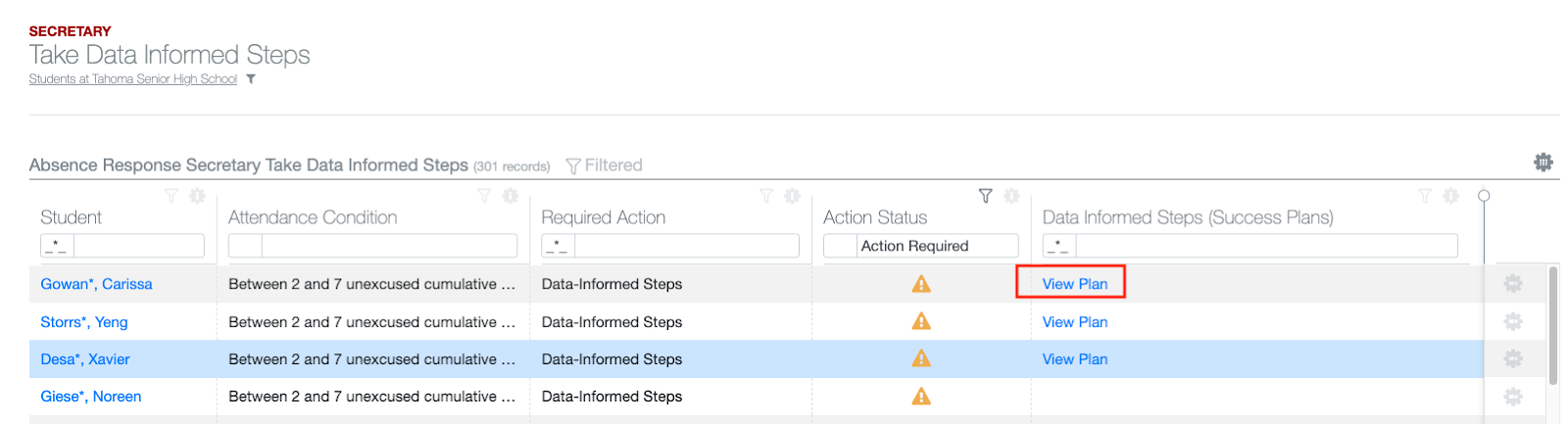The height and width of the screenshot is (424, 1568).
Task: Click the Students at Tahoma Senior High School link
Action: [133, 79]
